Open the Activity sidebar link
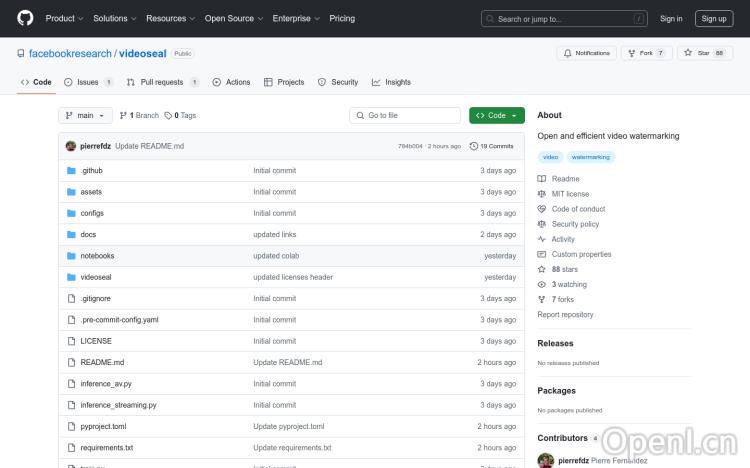Image resolution: width=750 pixels, height=468 pixels. (563, 239)
